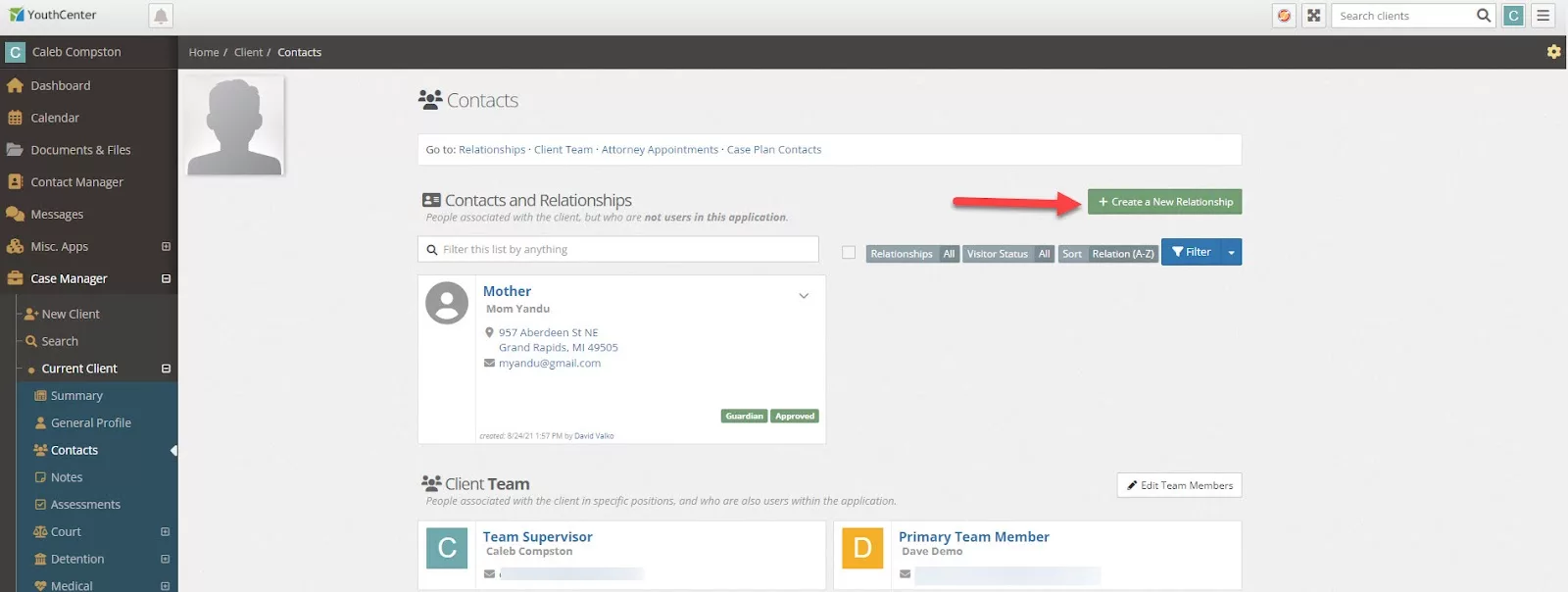Jump to Case Plan Contacts link
Screen dimensions: 1568x592
point(774,150)
